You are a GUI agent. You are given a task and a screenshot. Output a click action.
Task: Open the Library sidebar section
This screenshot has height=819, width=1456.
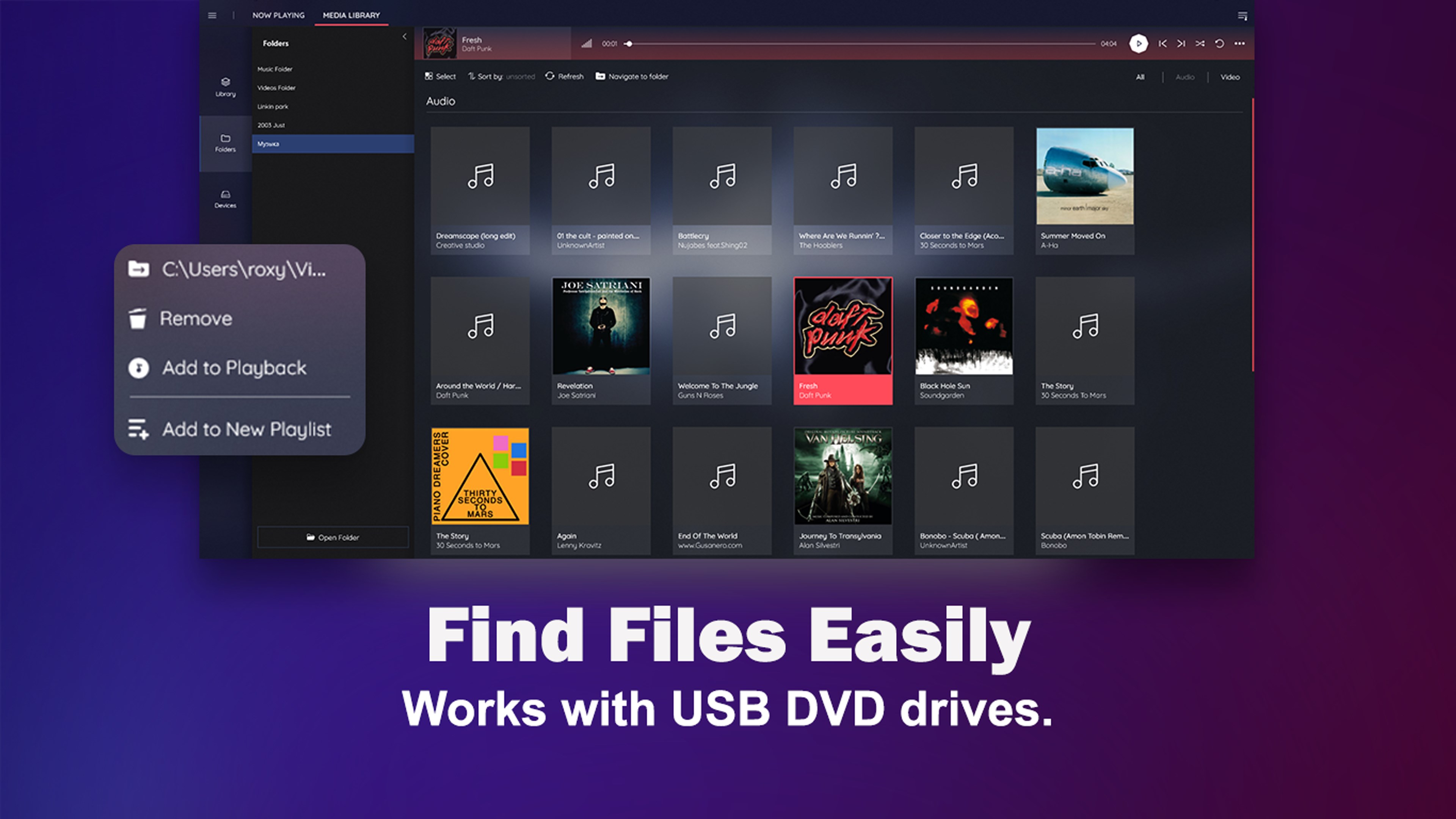225,87
